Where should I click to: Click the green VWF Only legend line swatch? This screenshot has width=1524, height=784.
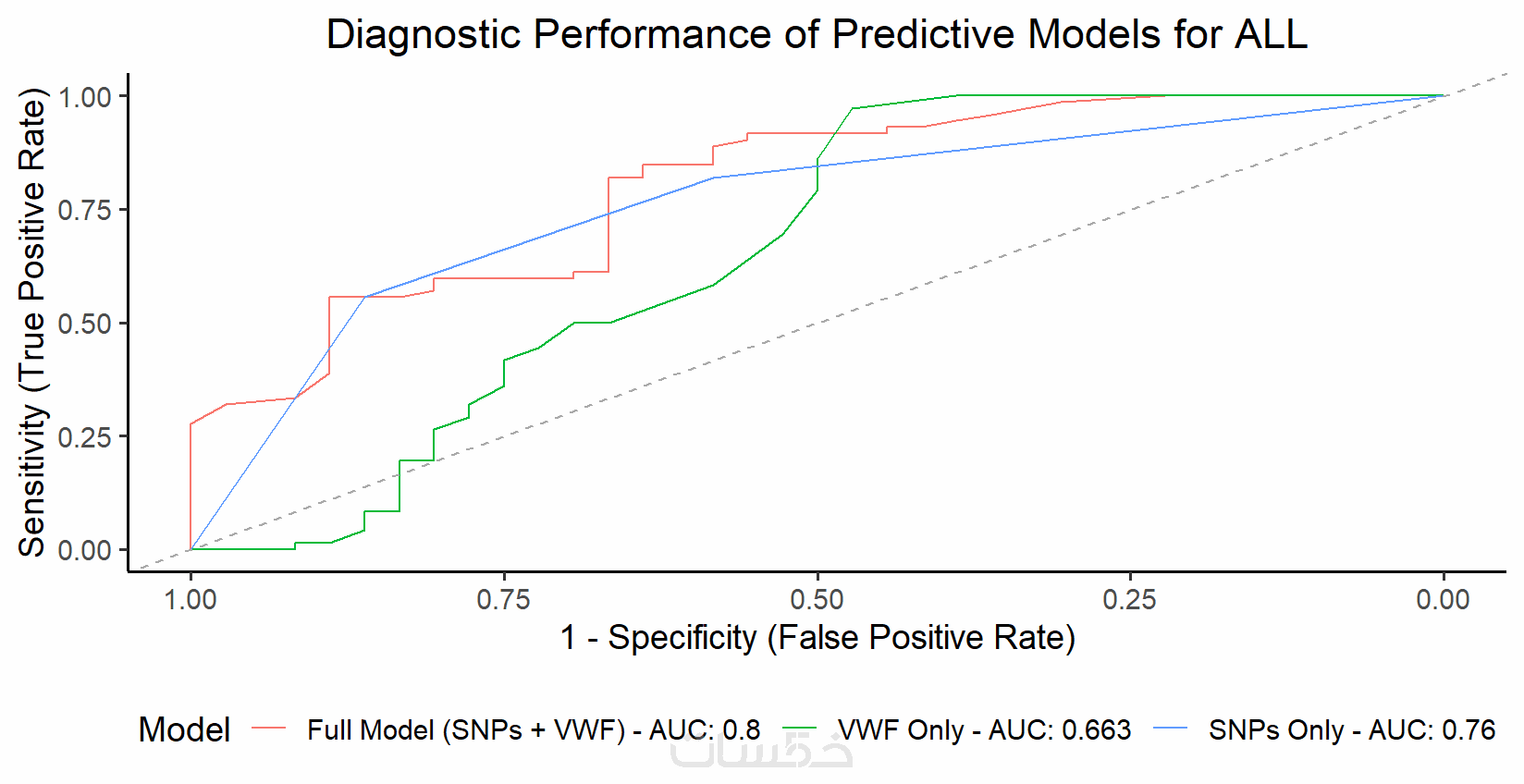(x=800, y=729)
